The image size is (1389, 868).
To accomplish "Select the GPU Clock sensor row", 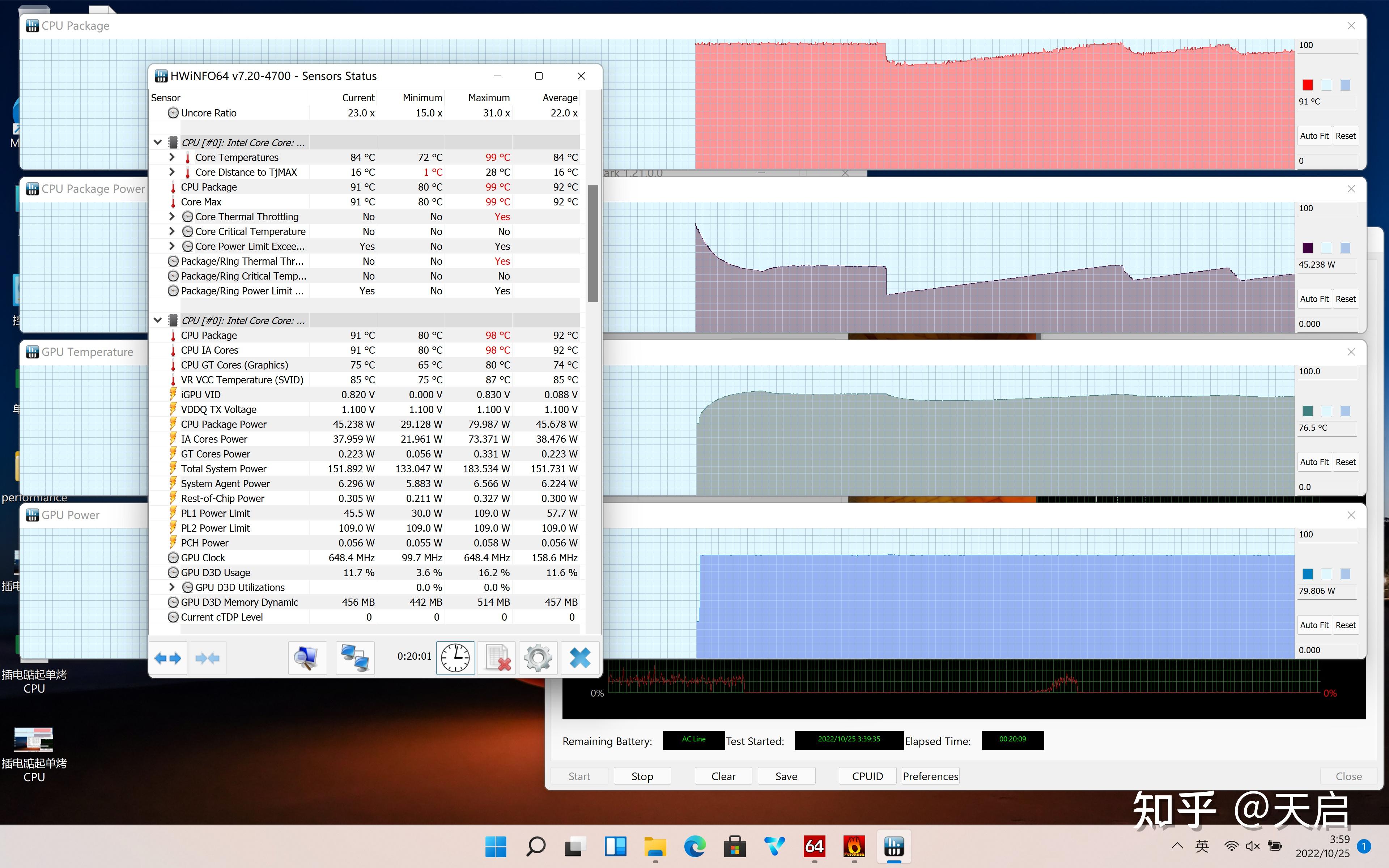I will click(x=365, y=557).
